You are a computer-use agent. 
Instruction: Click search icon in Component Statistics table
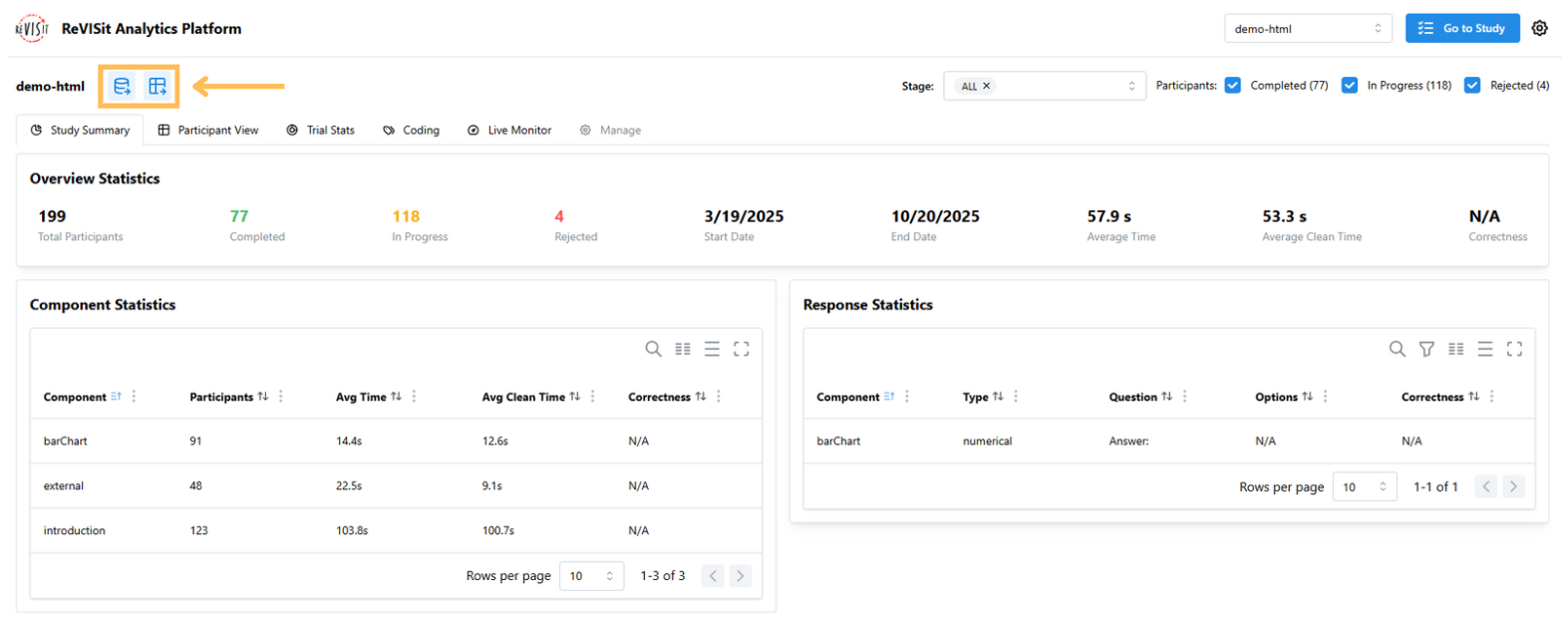coord(653,349)
